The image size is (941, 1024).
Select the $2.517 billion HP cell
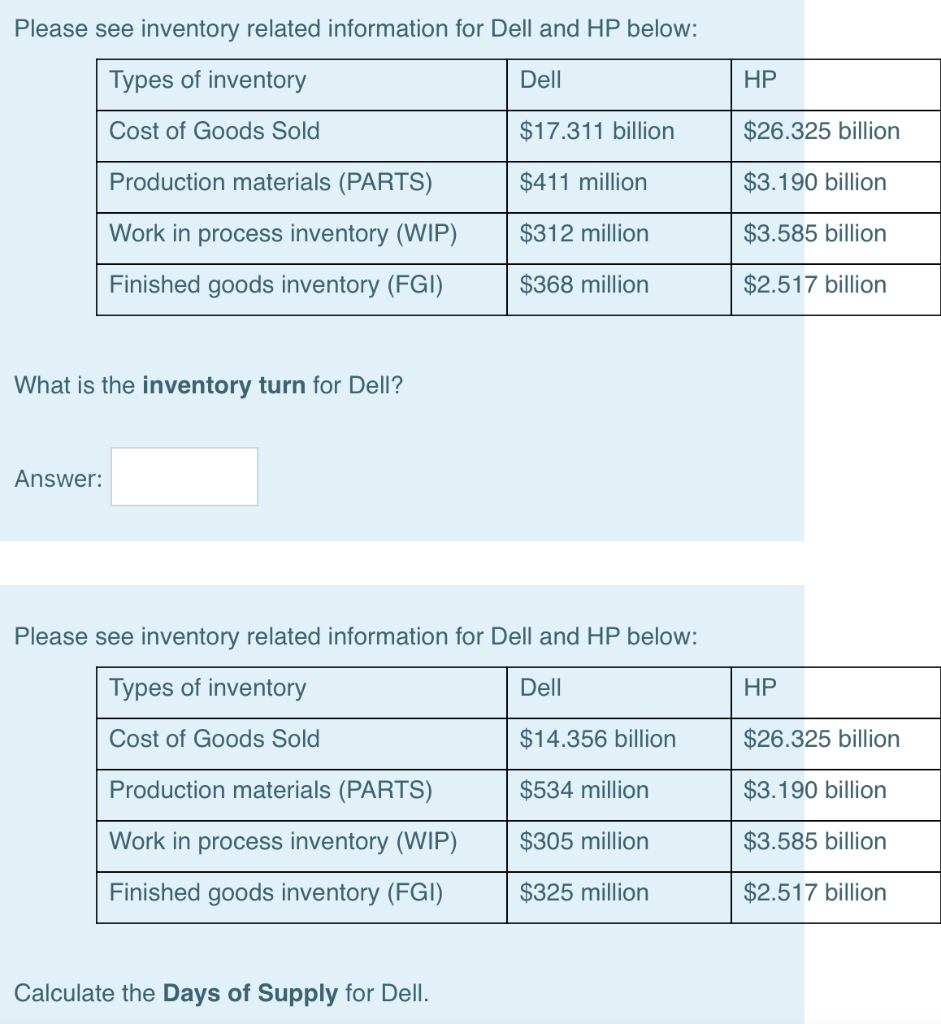814,285
